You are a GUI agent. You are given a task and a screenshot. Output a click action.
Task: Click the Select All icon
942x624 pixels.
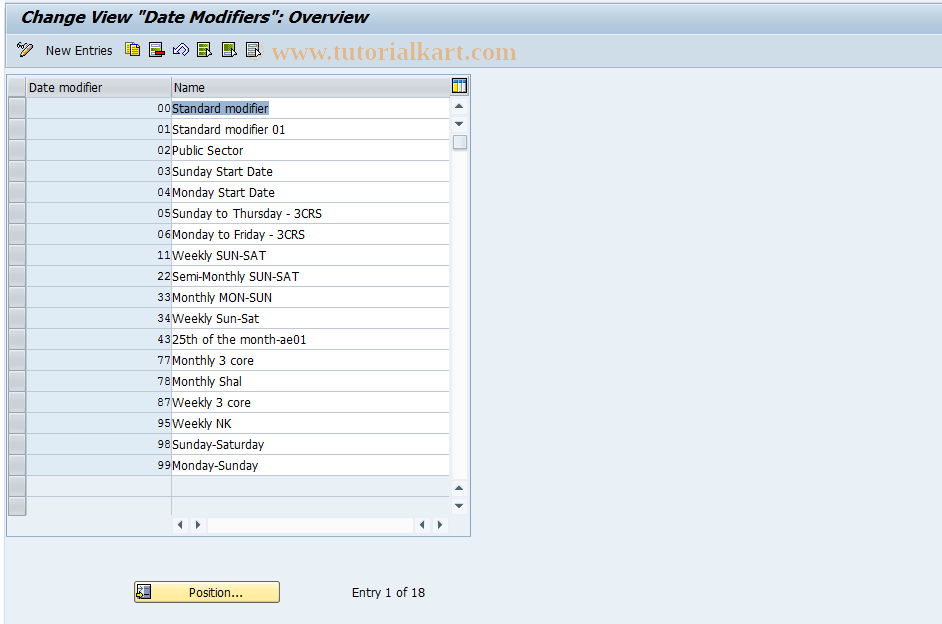[204, 50]
